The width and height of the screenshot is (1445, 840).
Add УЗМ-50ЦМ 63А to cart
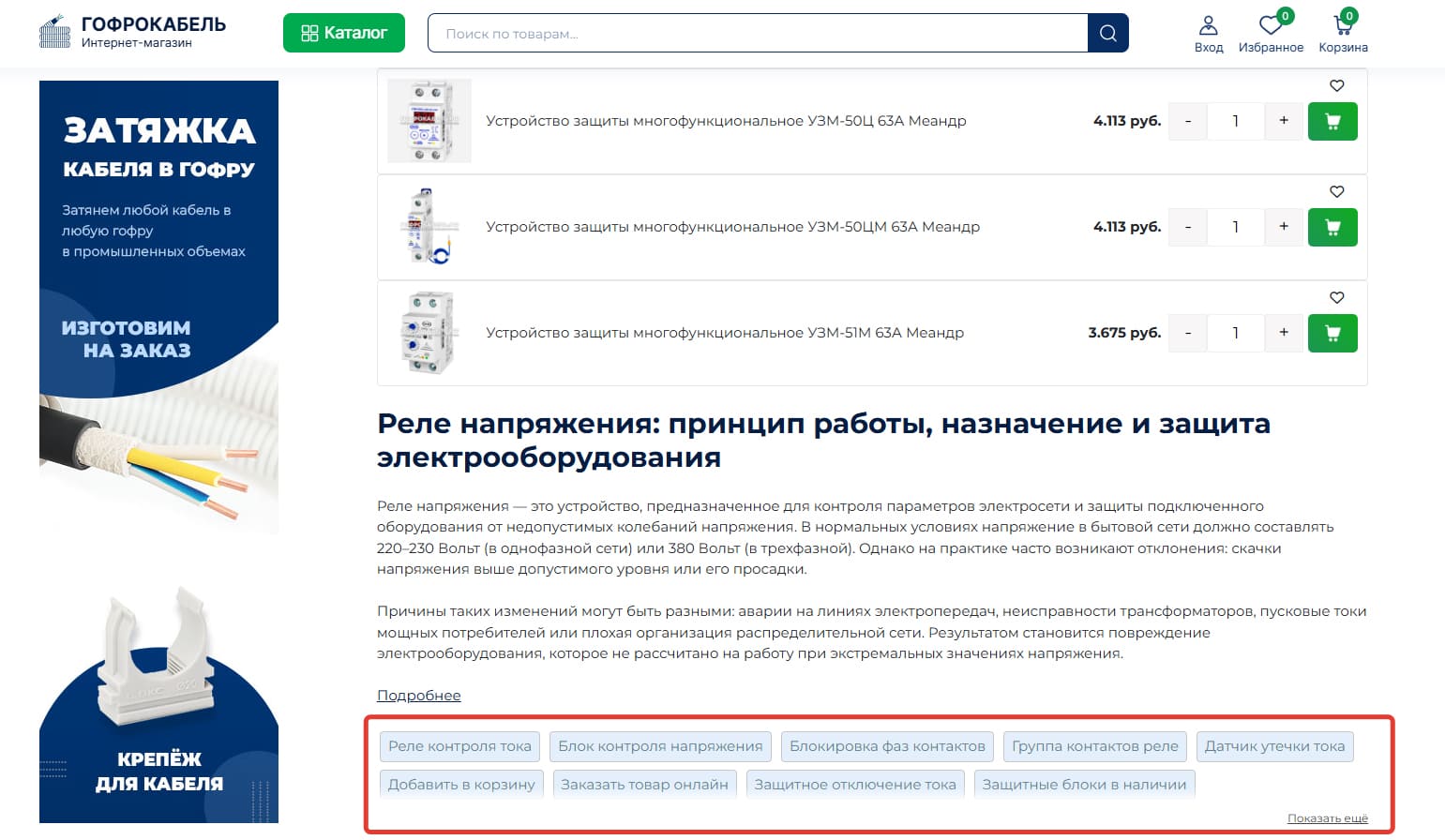click(1332, 227)
